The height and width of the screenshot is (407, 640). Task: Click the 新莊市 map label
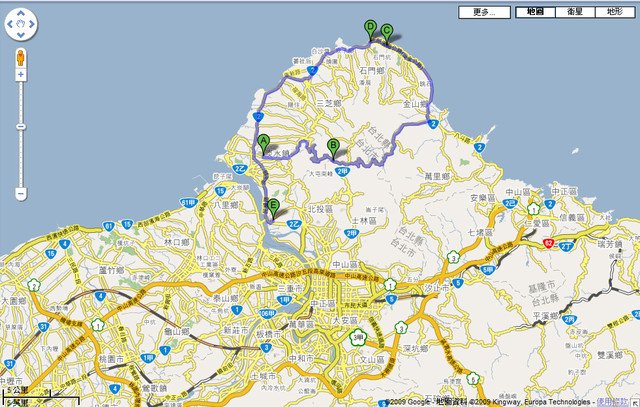click(x=236, y=330)
